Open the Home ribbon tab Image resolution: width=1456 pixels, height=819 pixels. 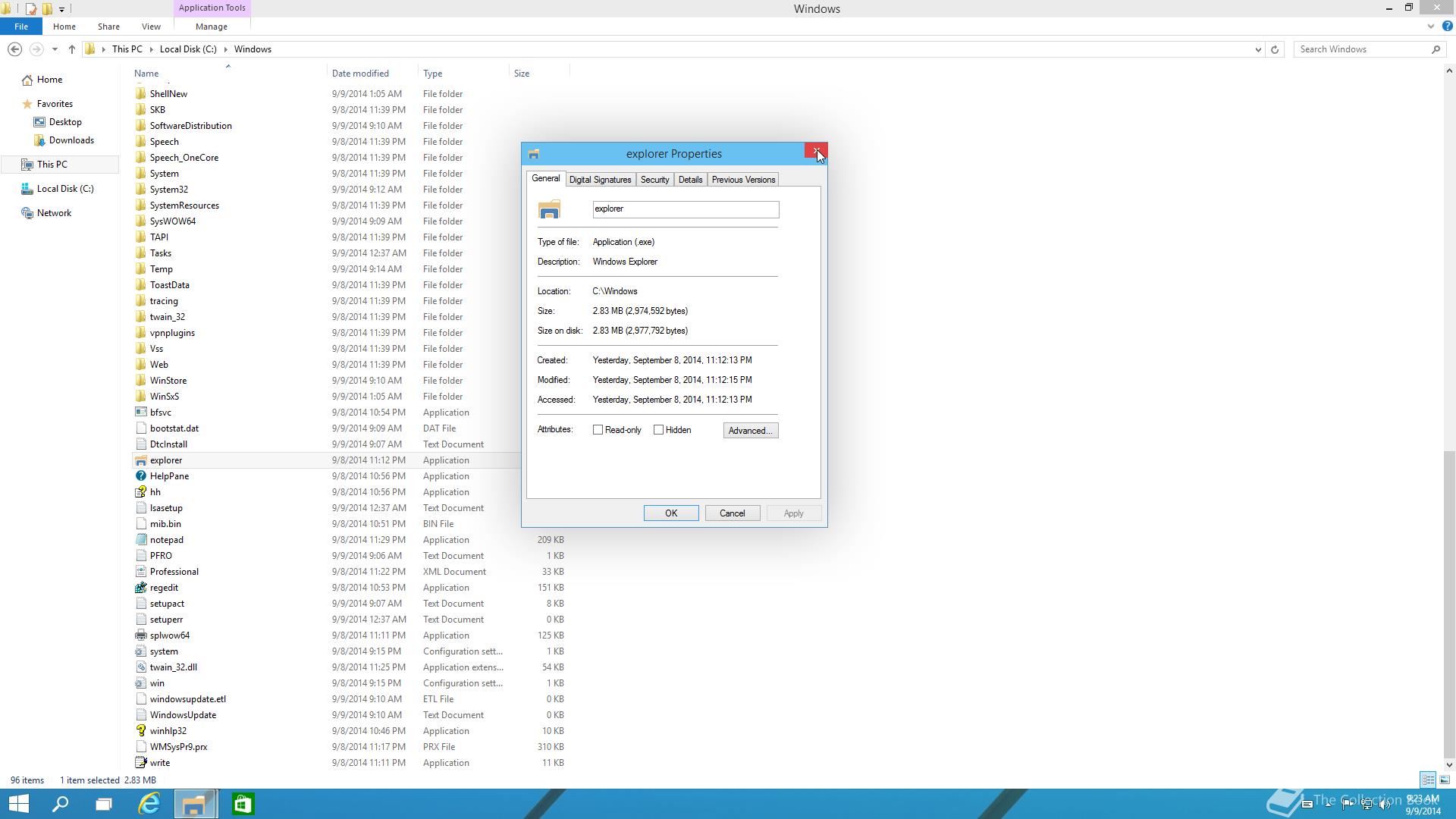64,26
